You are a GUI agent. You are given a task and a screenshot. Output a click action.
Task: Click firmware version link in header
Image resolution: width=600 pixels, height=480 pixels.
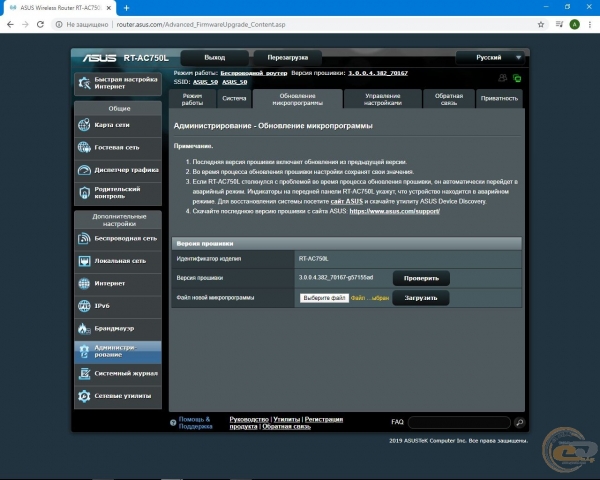[x=378, y=73]
